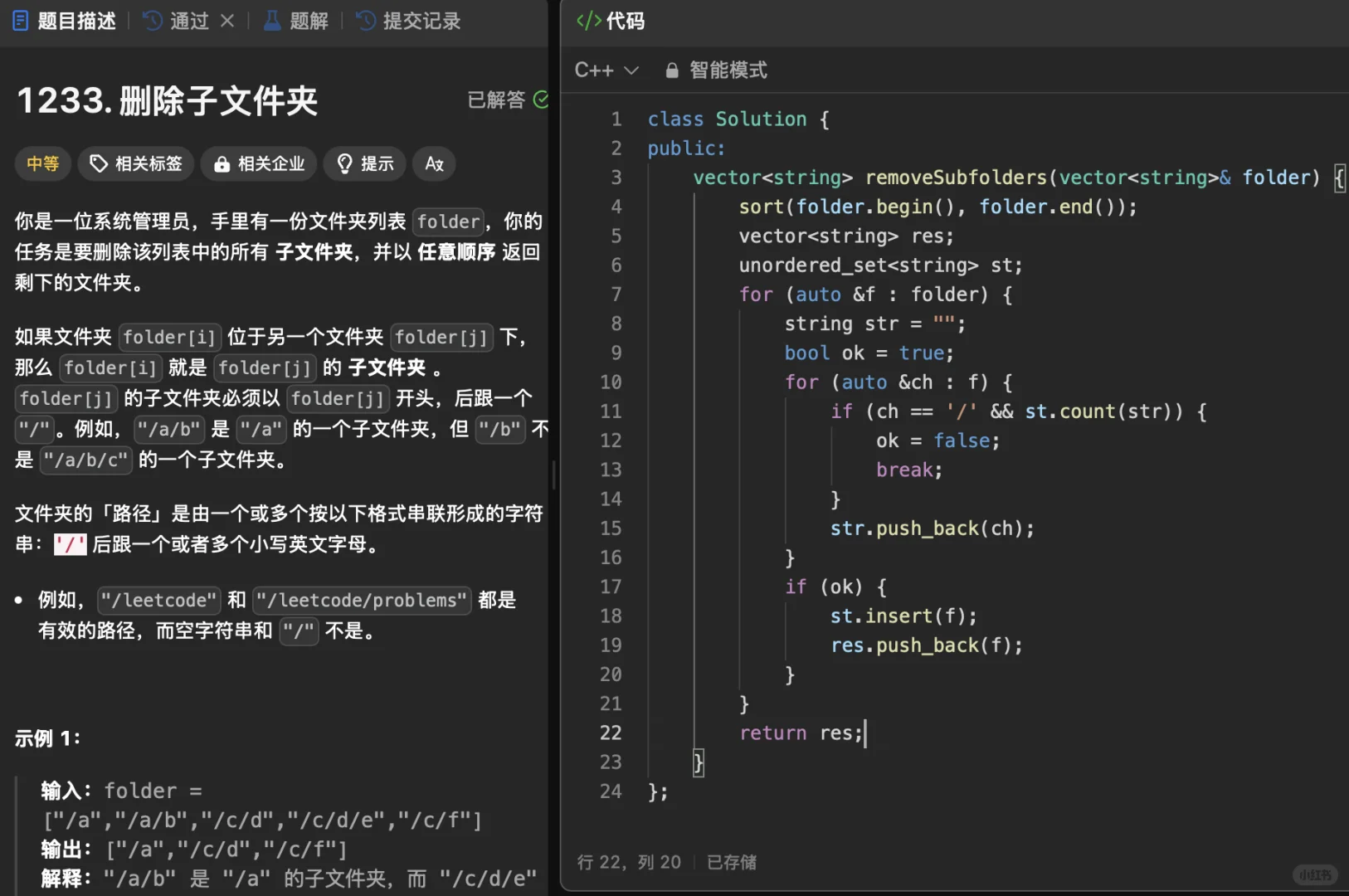Click the code brackets icon beside 代码
Viewport: 1349px width, 896px height.
click(x=588, y=21)
